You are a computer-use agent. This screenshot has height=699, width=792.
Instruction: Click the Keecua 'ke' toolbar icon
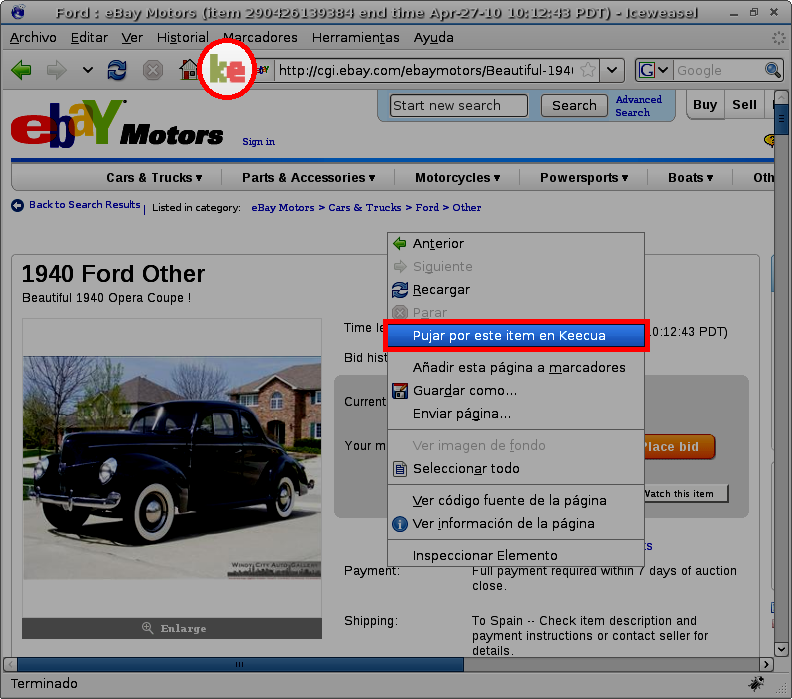click(227, 69)
